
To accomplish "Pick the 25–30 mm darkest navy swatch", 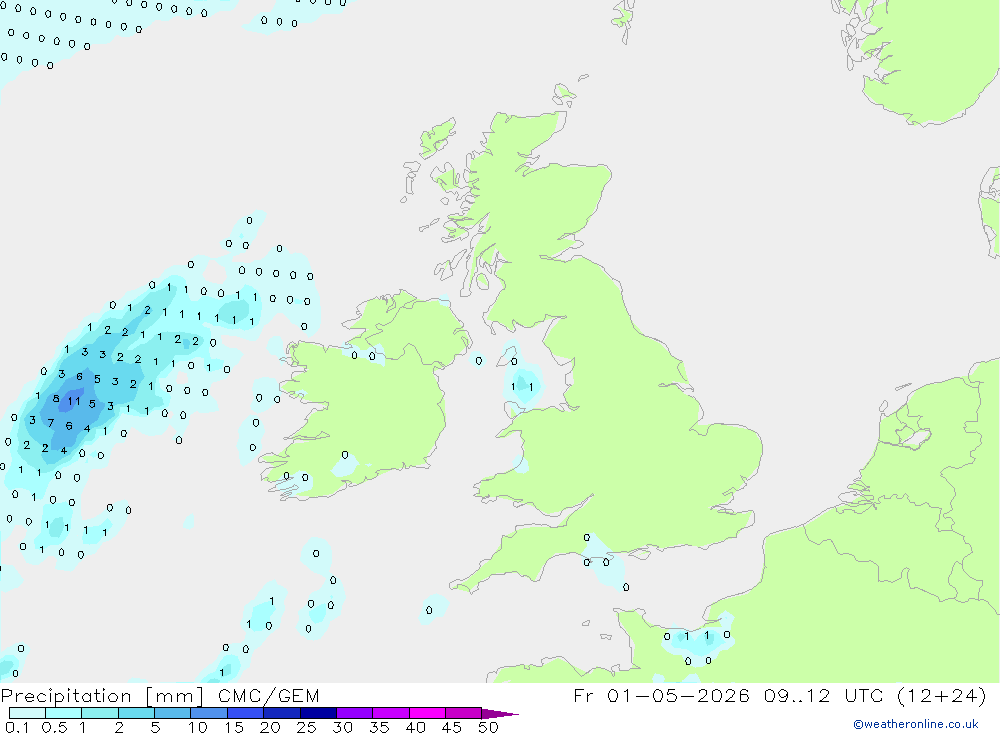I will tap(318, 713).
